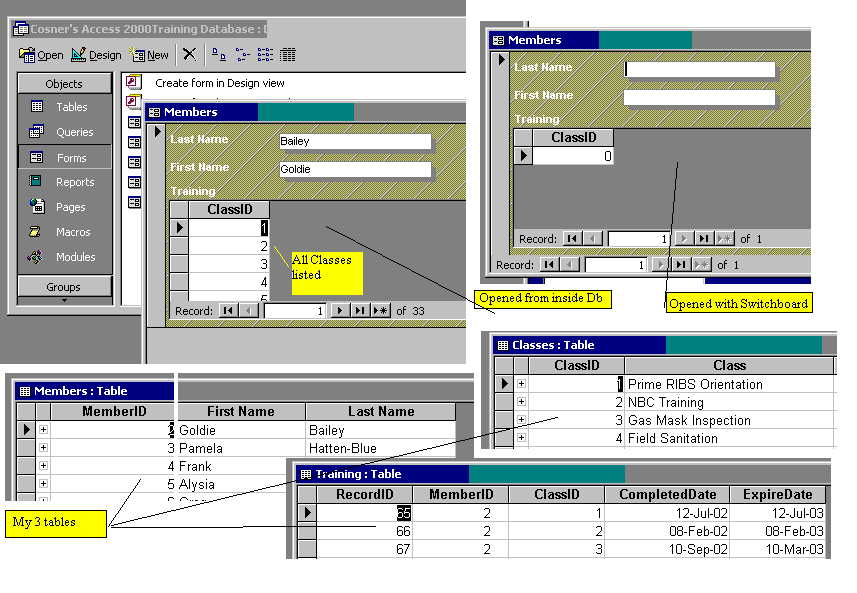This screenshot has width=857, height=593.
Task: Select Queries in the Objects bar
Action: tap(64, 132)
